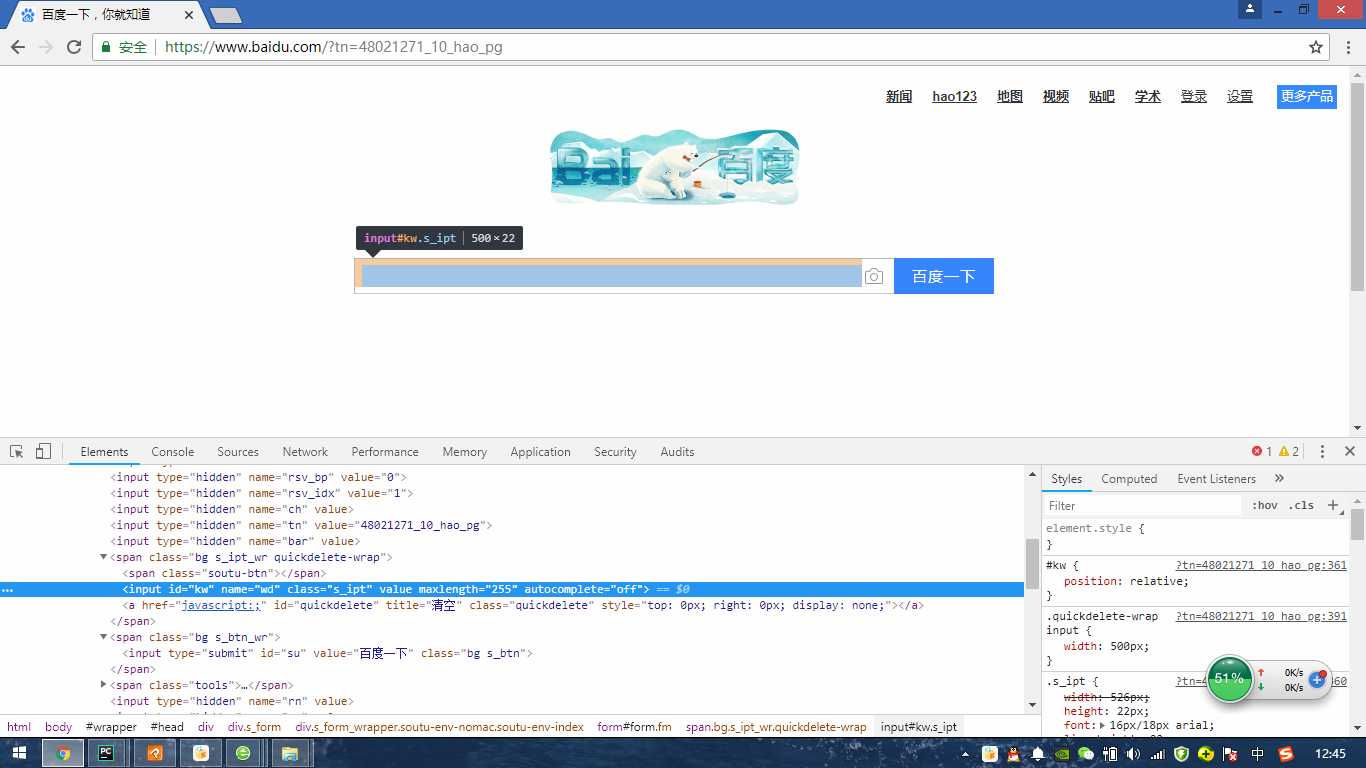Toggle the .cls class editor
This screenshot has height=768, width=1366.
(x=1301, y=506)
